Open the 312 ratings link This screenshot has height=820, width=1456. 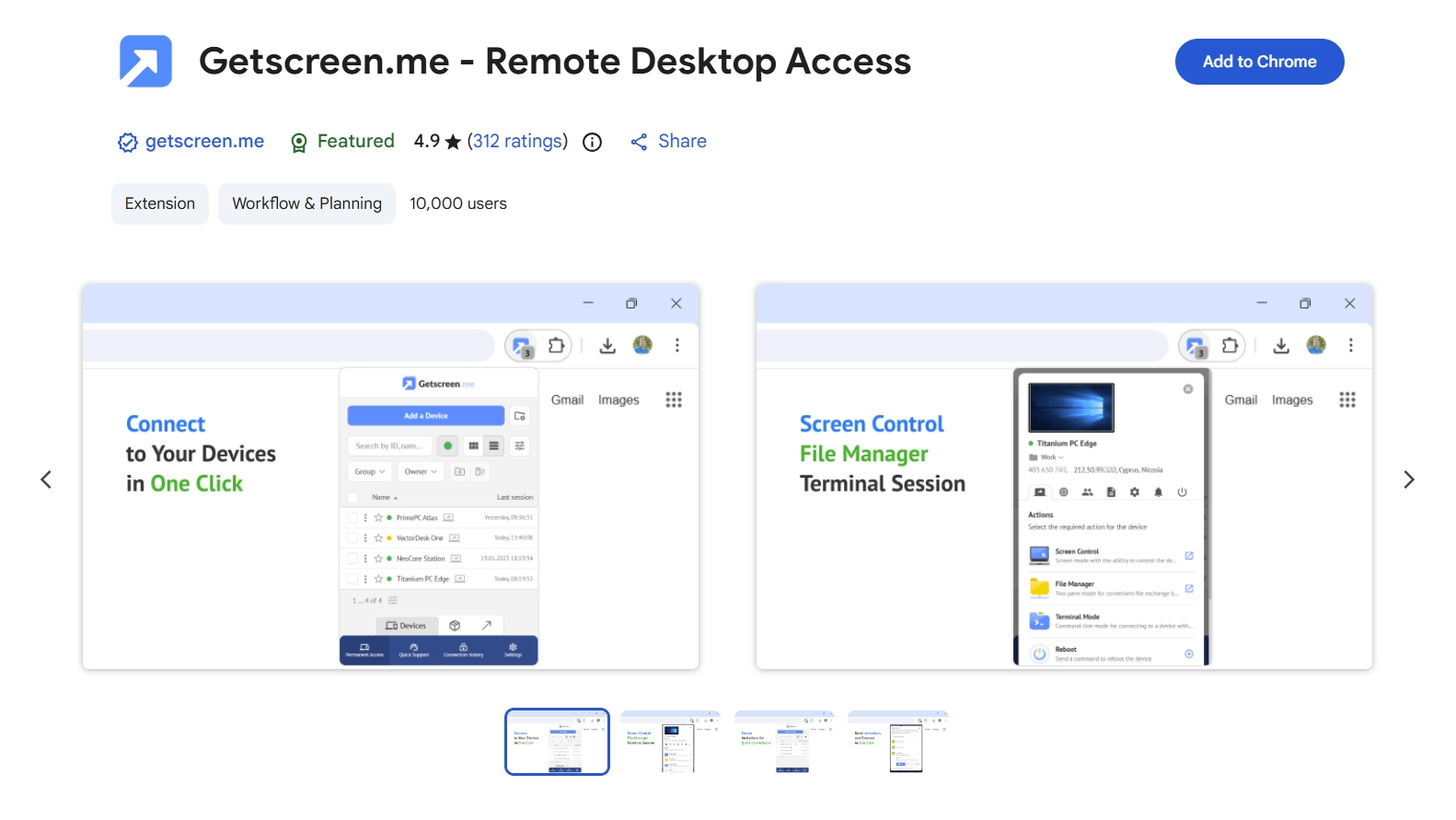(517, 141)
